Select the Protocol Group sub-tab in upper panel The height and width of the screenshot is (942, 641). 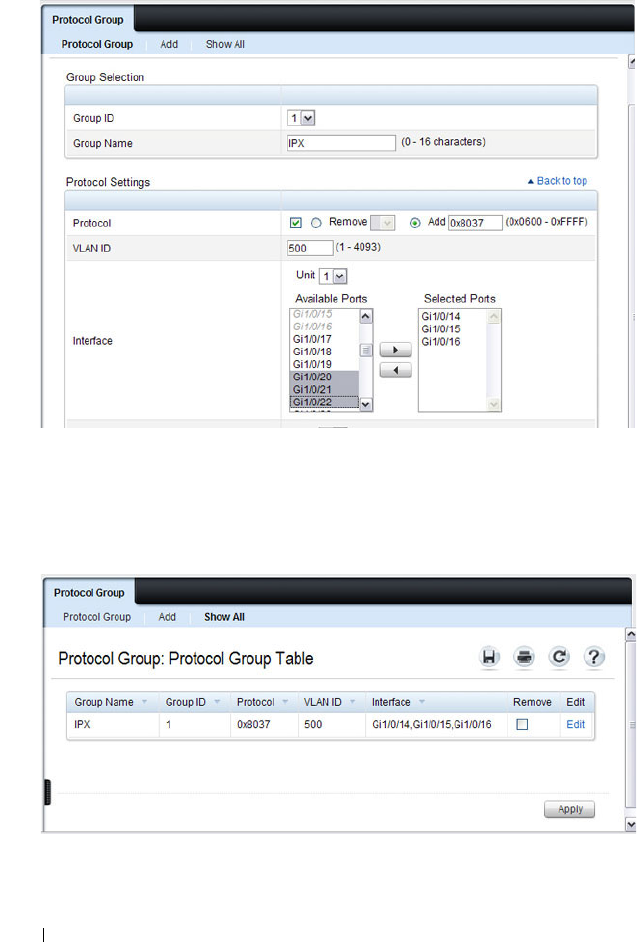97,44
